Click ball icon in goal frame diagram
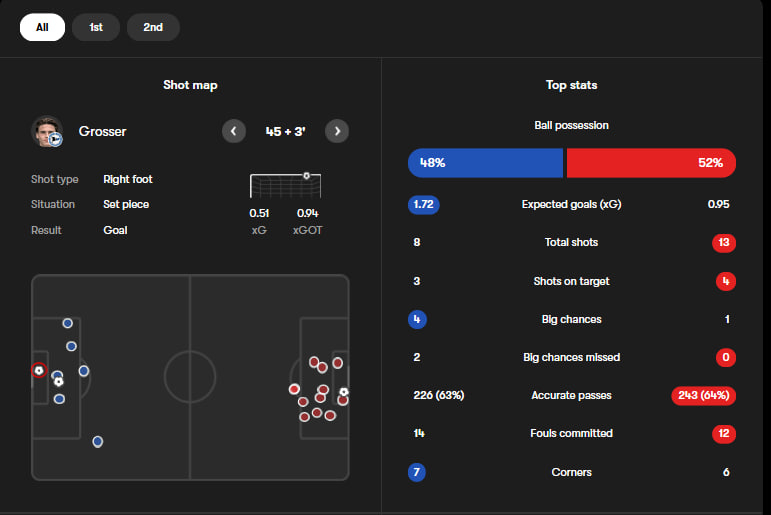This screenshot has height=515, width=771. [x=306, y=176]
